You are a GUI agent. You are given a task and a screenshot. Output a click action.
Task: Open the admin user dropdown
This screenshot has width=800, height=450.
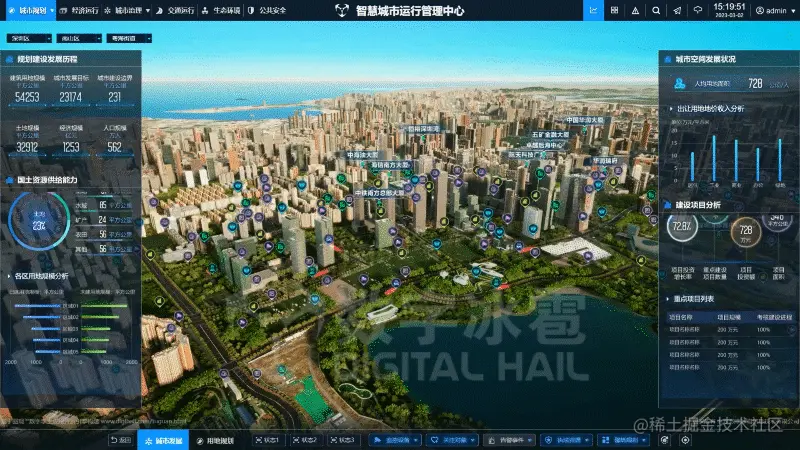(776, 10)
